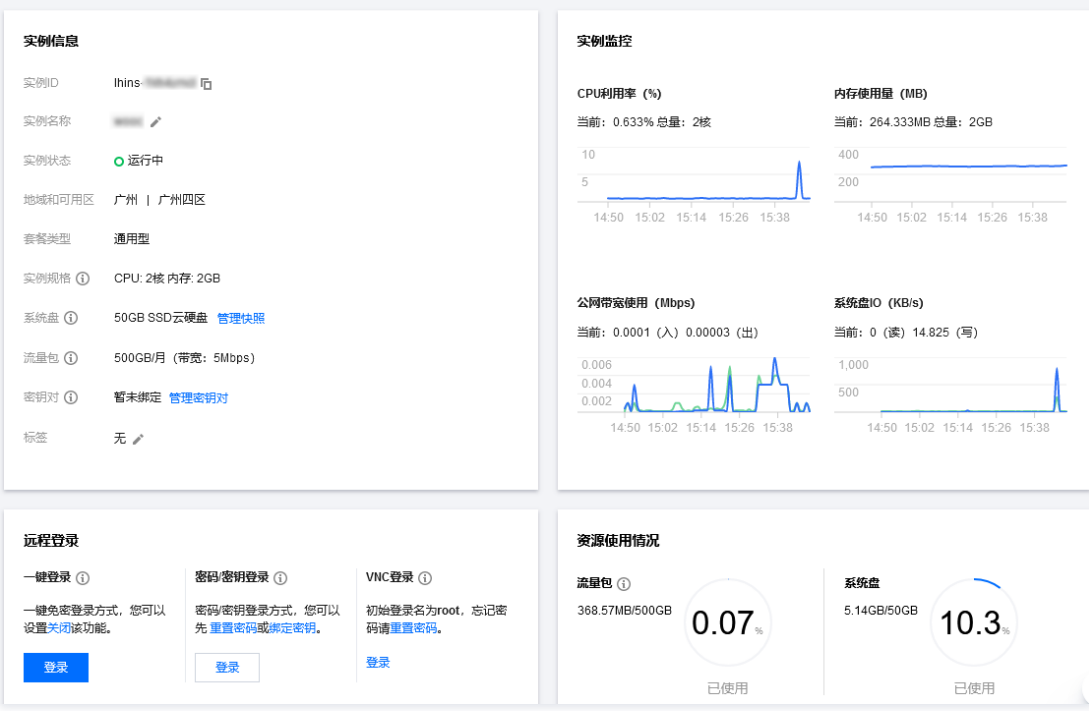Click the outlined 登录 button for password login

227,667
